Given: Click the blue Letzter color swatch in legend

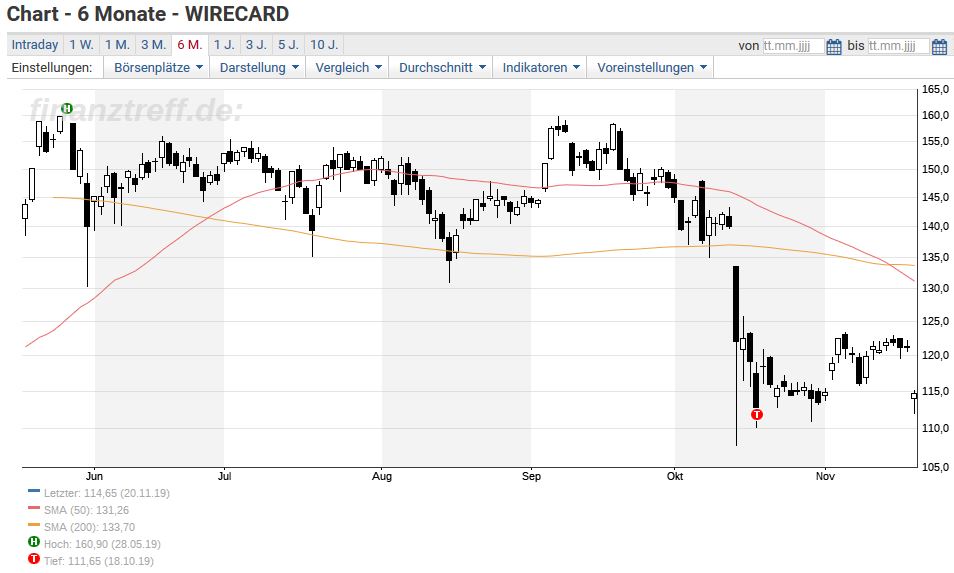Looking at the screenshot, I should [34, 490].
